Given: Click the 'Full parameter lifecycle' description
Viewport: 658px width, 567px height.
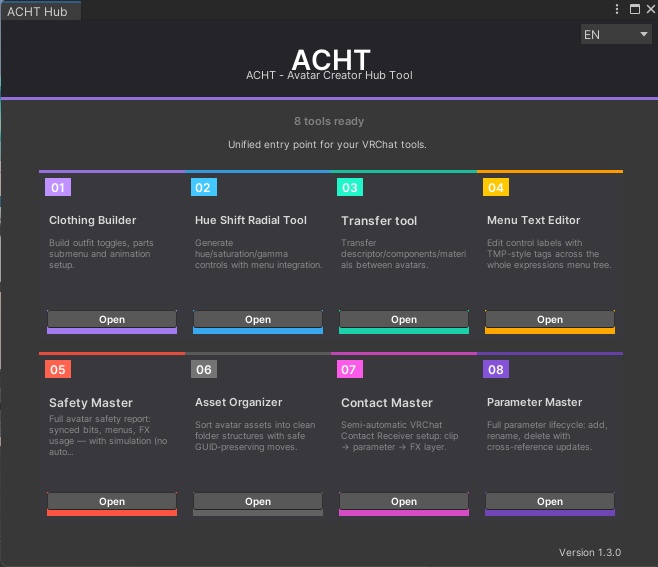Looking at the screenshot, I should click(547, 436).
